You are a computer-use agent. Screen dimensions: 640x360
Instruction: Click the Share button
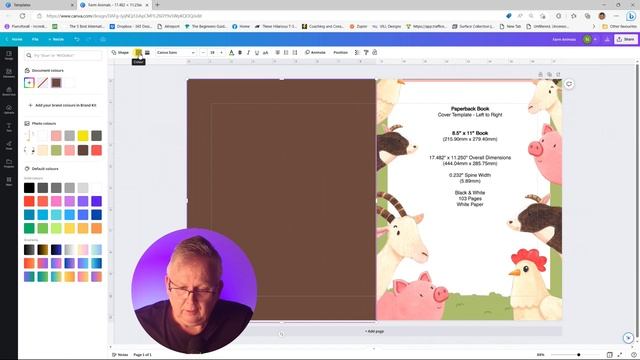click(626, 39)
